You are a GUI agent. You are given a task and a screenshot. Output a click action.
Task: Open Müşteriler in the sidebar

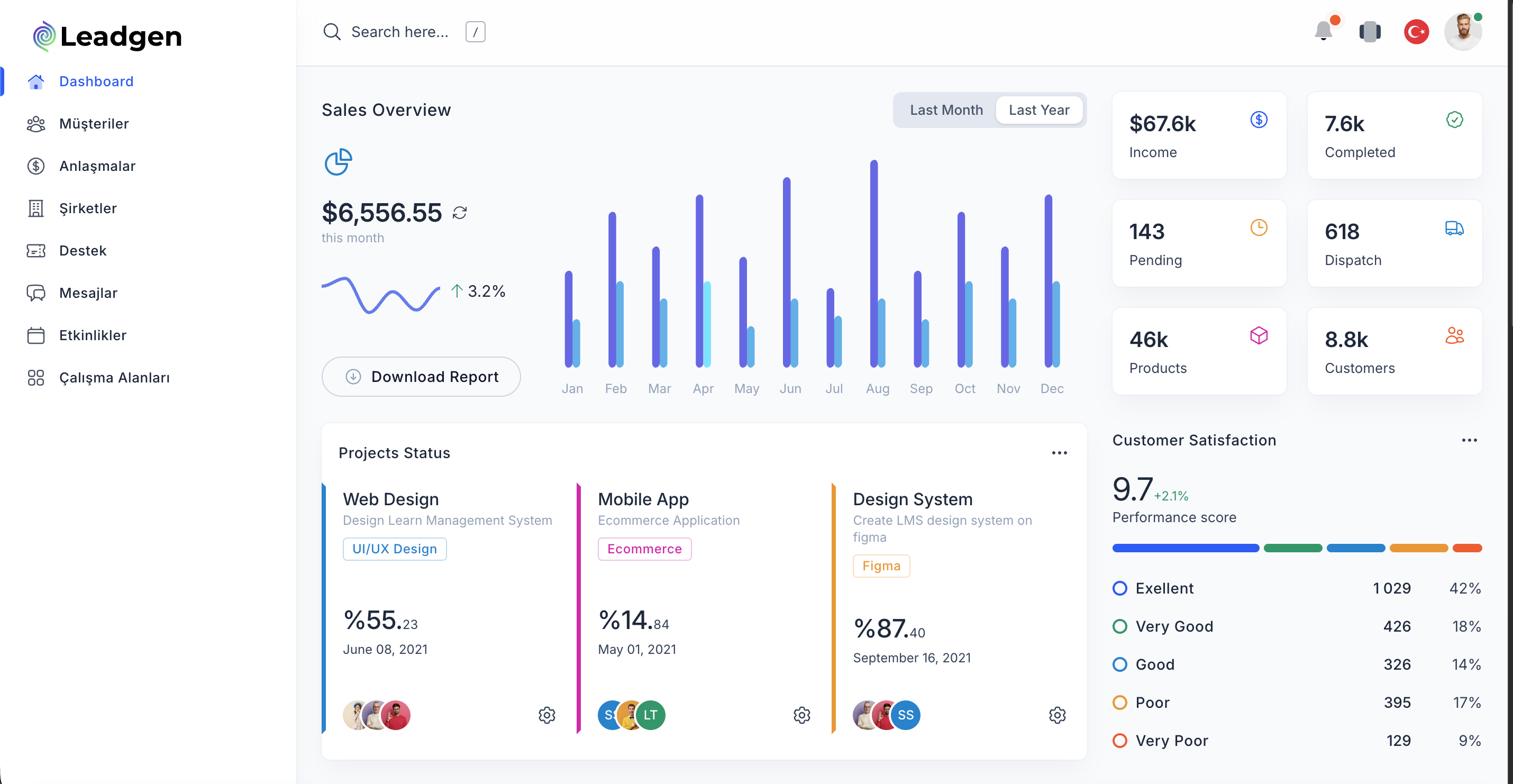94,124
